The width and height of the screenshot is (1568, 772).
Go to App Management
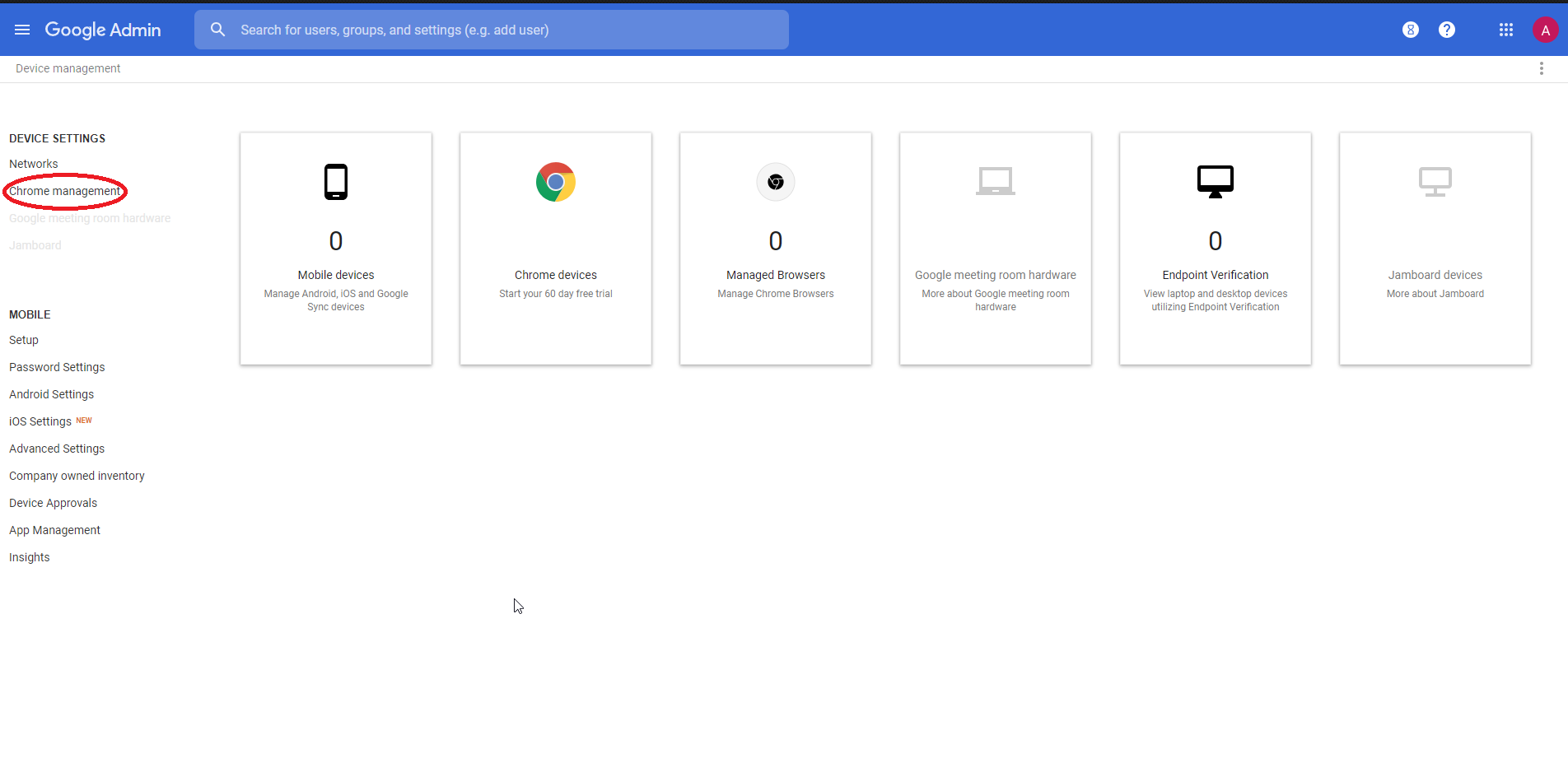tap(54, 530)
